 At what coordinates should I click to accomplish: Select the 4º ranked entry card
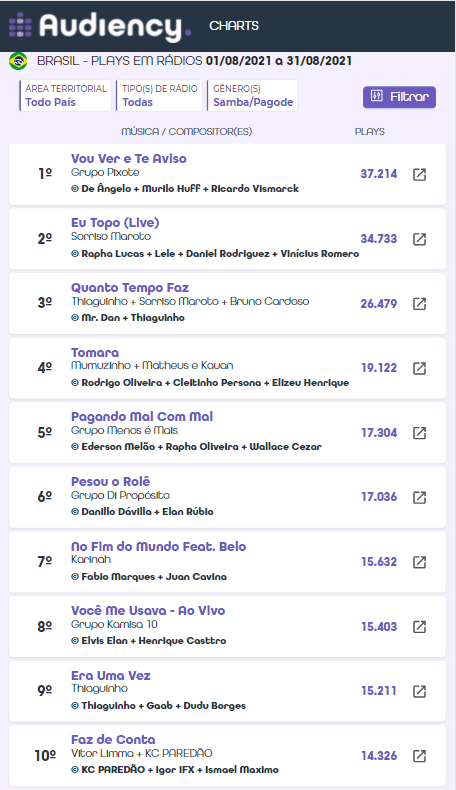coord(227,368)
